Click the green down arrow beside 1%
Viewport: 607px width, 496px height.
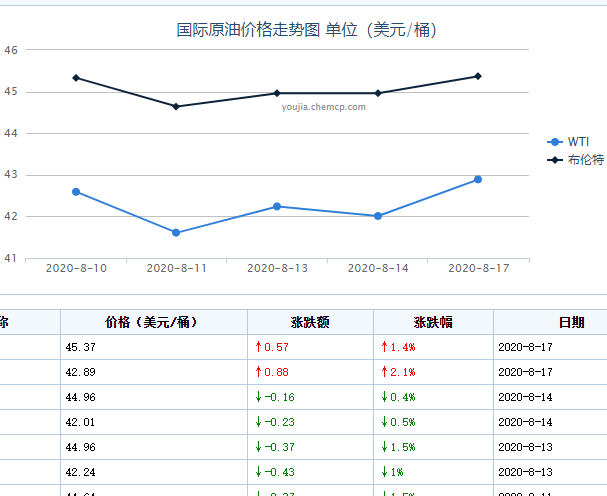pyautogui.click(x=384, y=472)
